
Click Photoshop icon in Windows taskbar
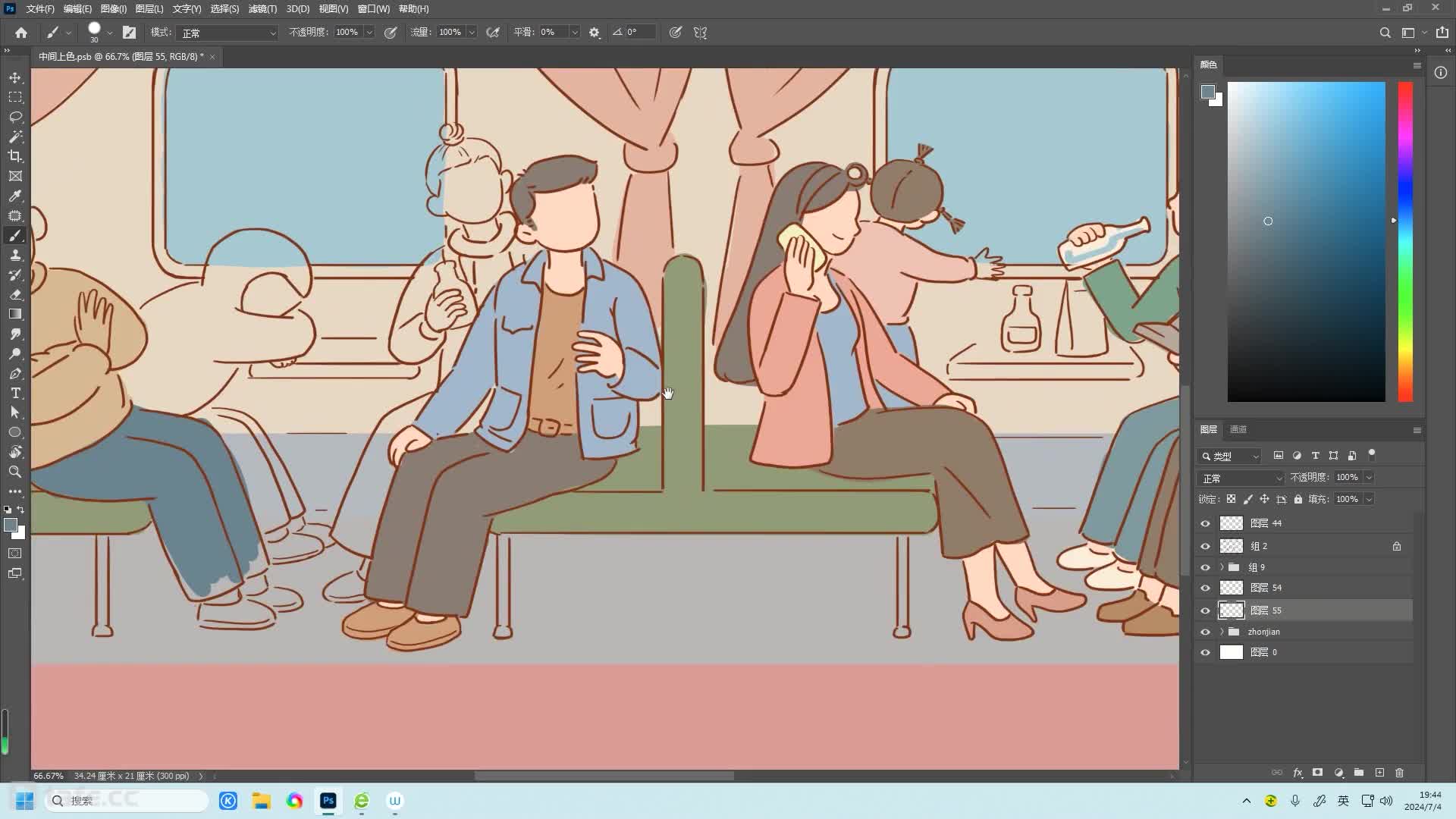328,801
